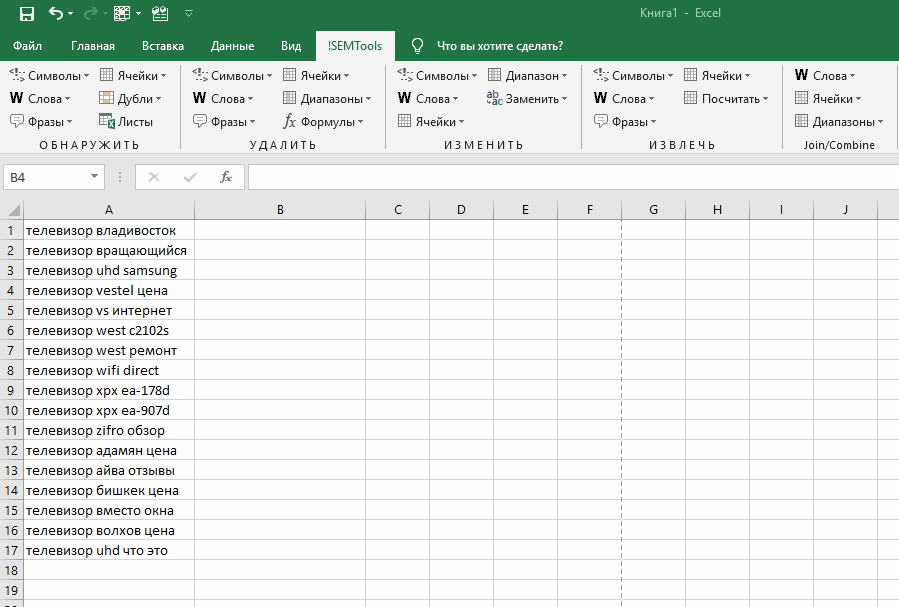Select cell 'телевизор вместо окна'
Viewport: 899px width, 607px height.
[x=109, y=511]
